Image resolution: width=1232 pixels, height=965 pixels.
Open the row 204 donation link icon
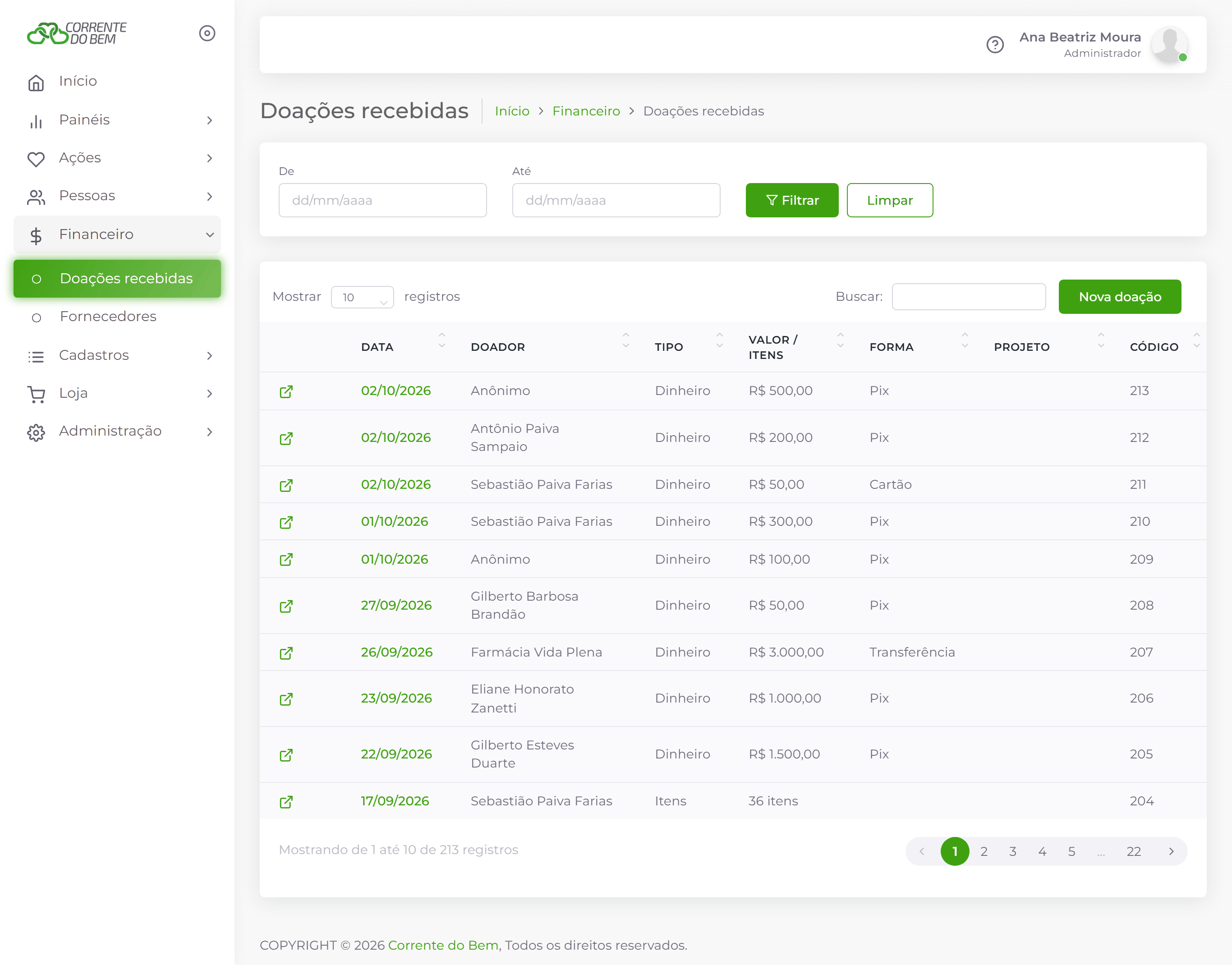point(286,802)
